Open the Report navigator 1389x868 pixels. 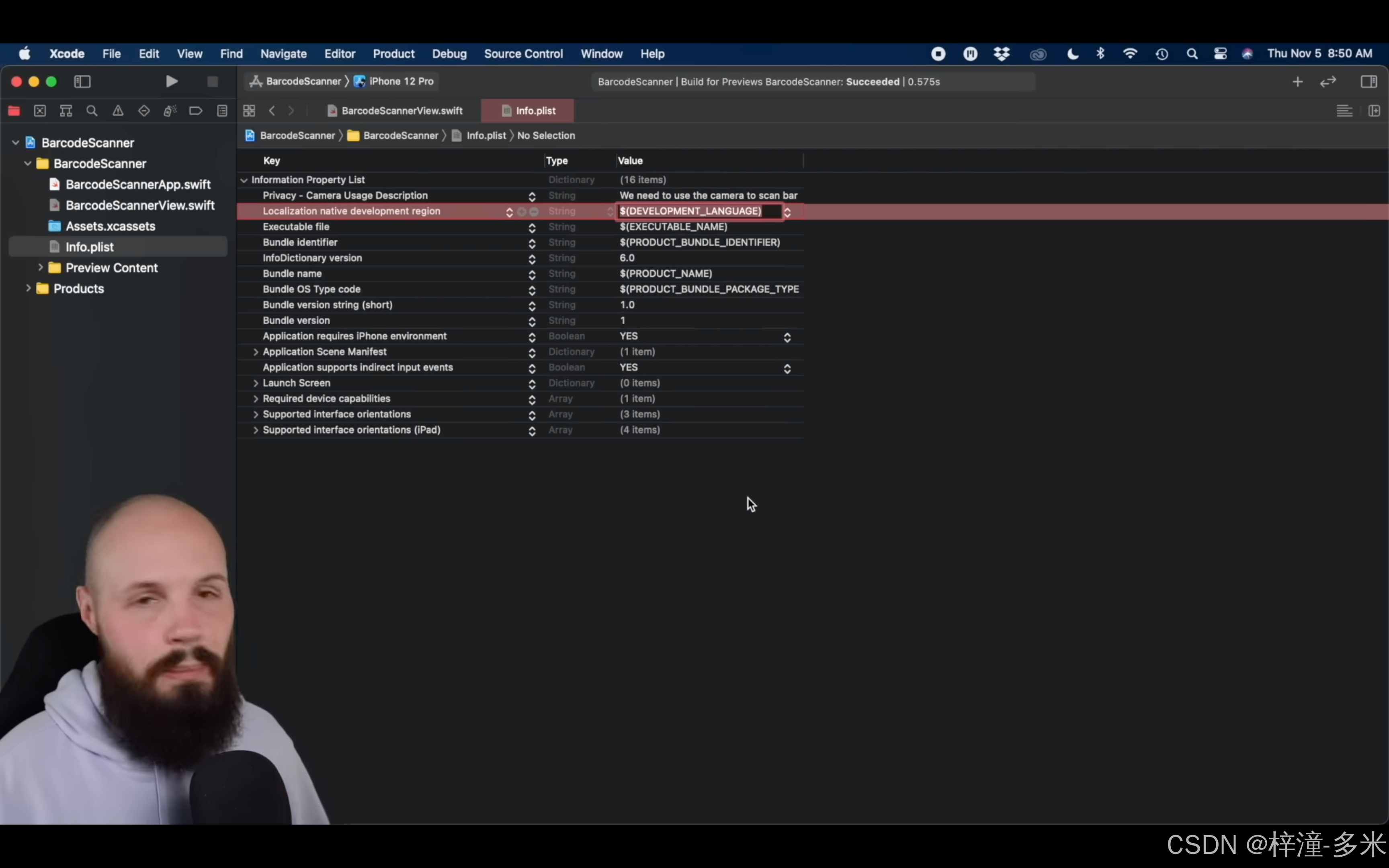point(222,111)
